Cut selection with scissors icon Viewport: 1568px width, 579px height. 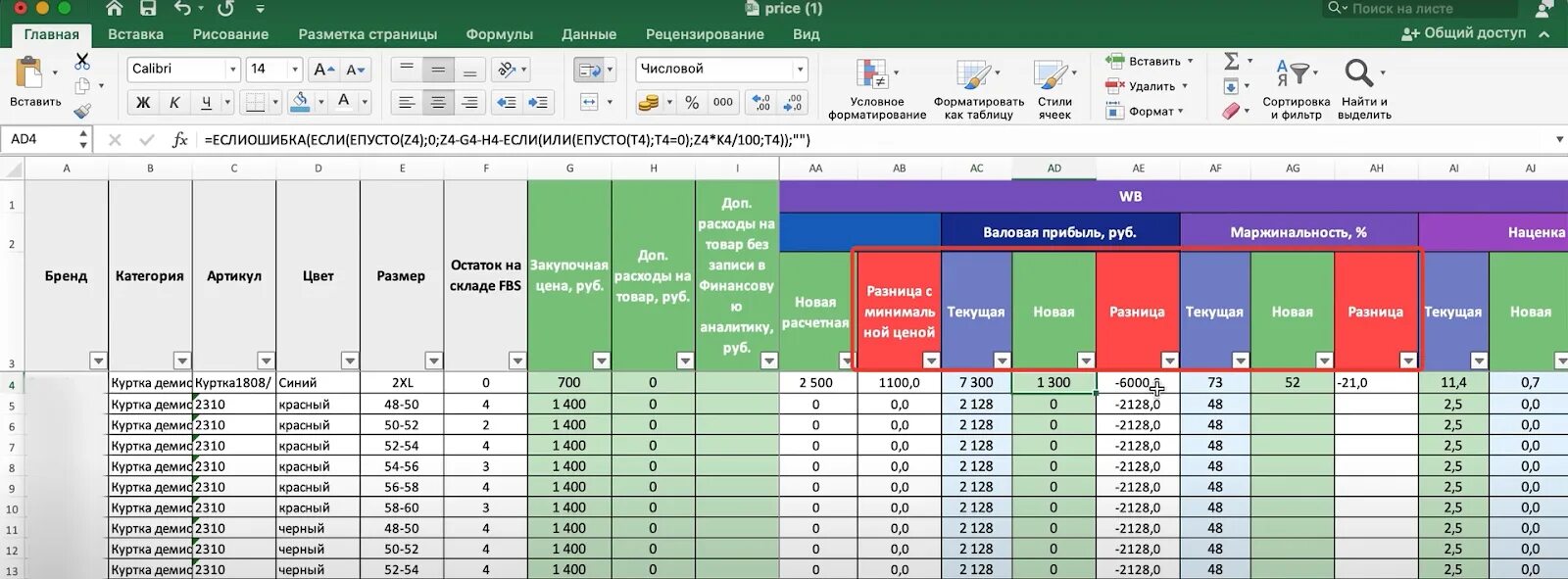[x=82, y=62]
